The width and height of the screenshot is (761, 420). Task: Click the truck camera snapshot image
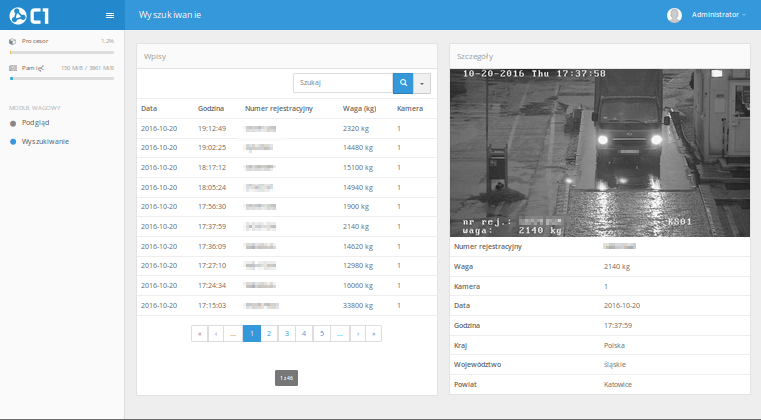click(598, 152)
